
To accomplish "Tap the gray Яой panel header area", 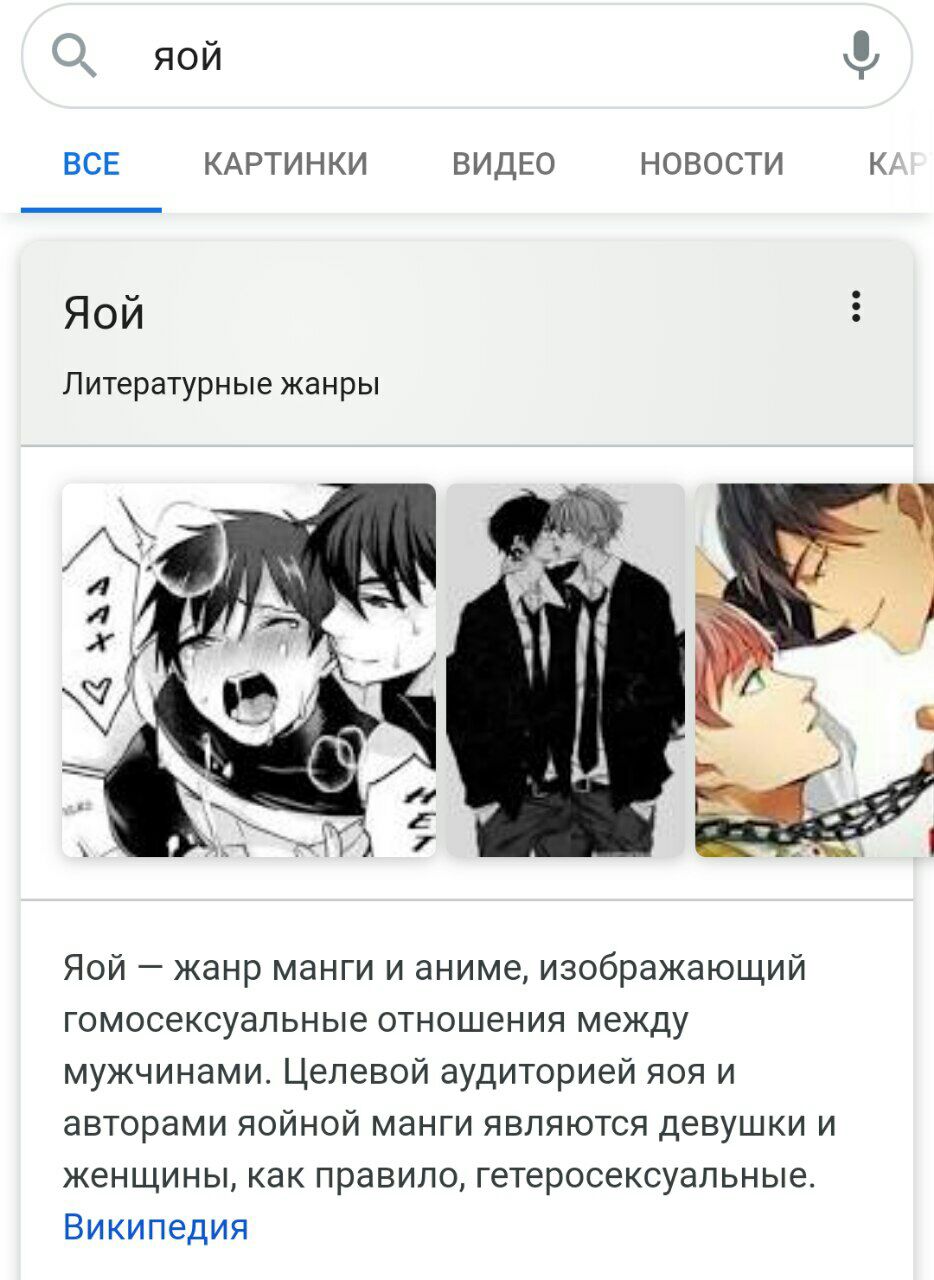I will pyautogui.click(x=467, y=343).
